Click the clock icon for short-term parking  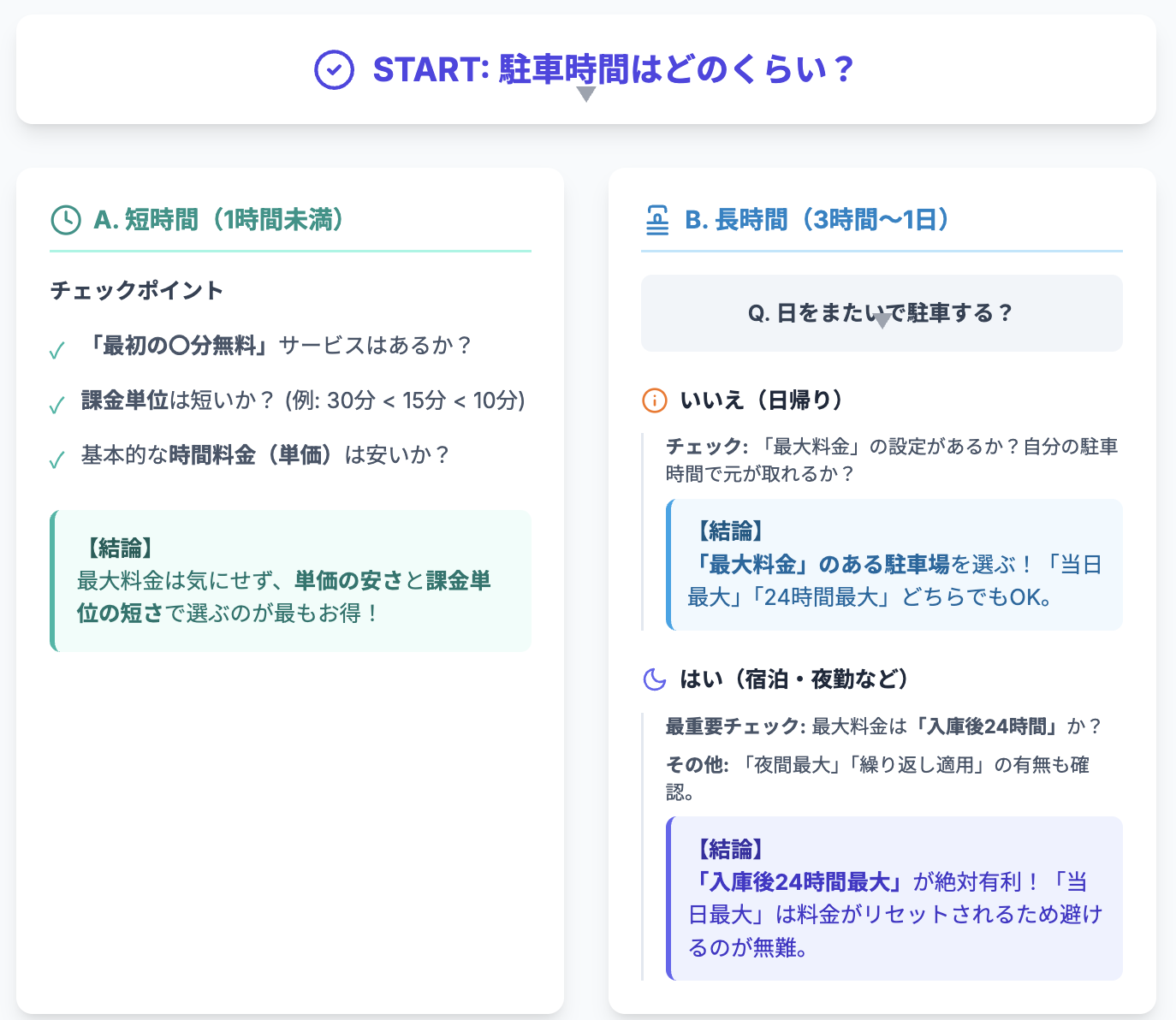(x=66, y=220)
